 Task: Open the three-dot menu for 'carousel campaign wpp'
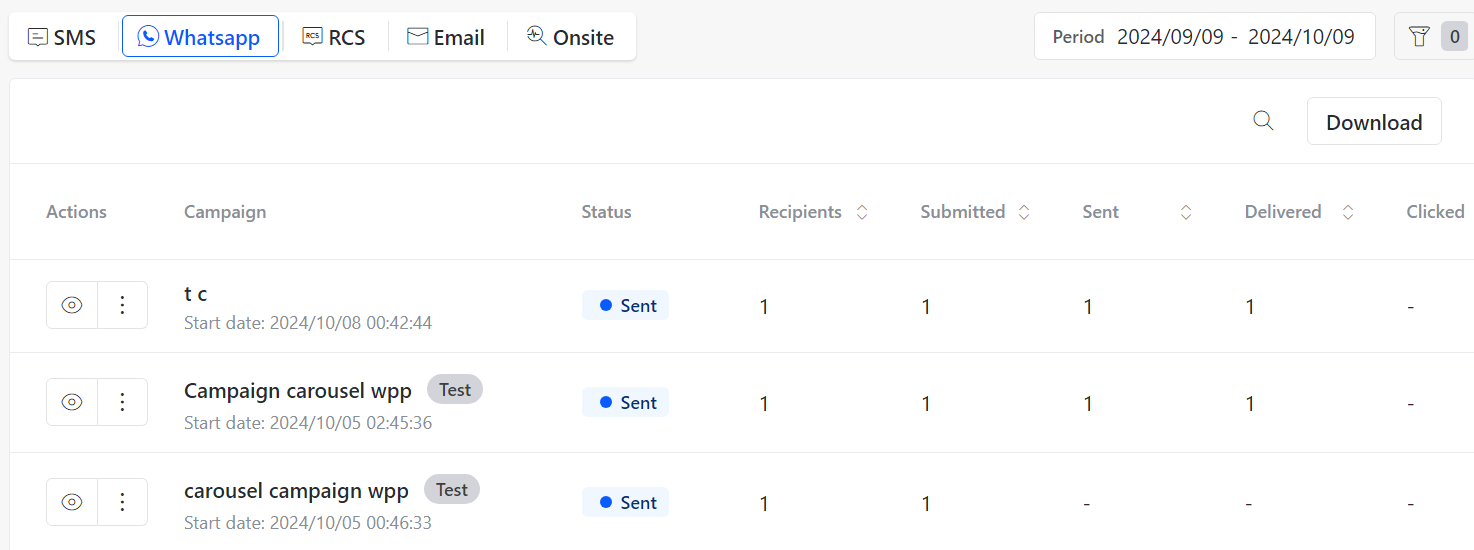click(123, 502)
